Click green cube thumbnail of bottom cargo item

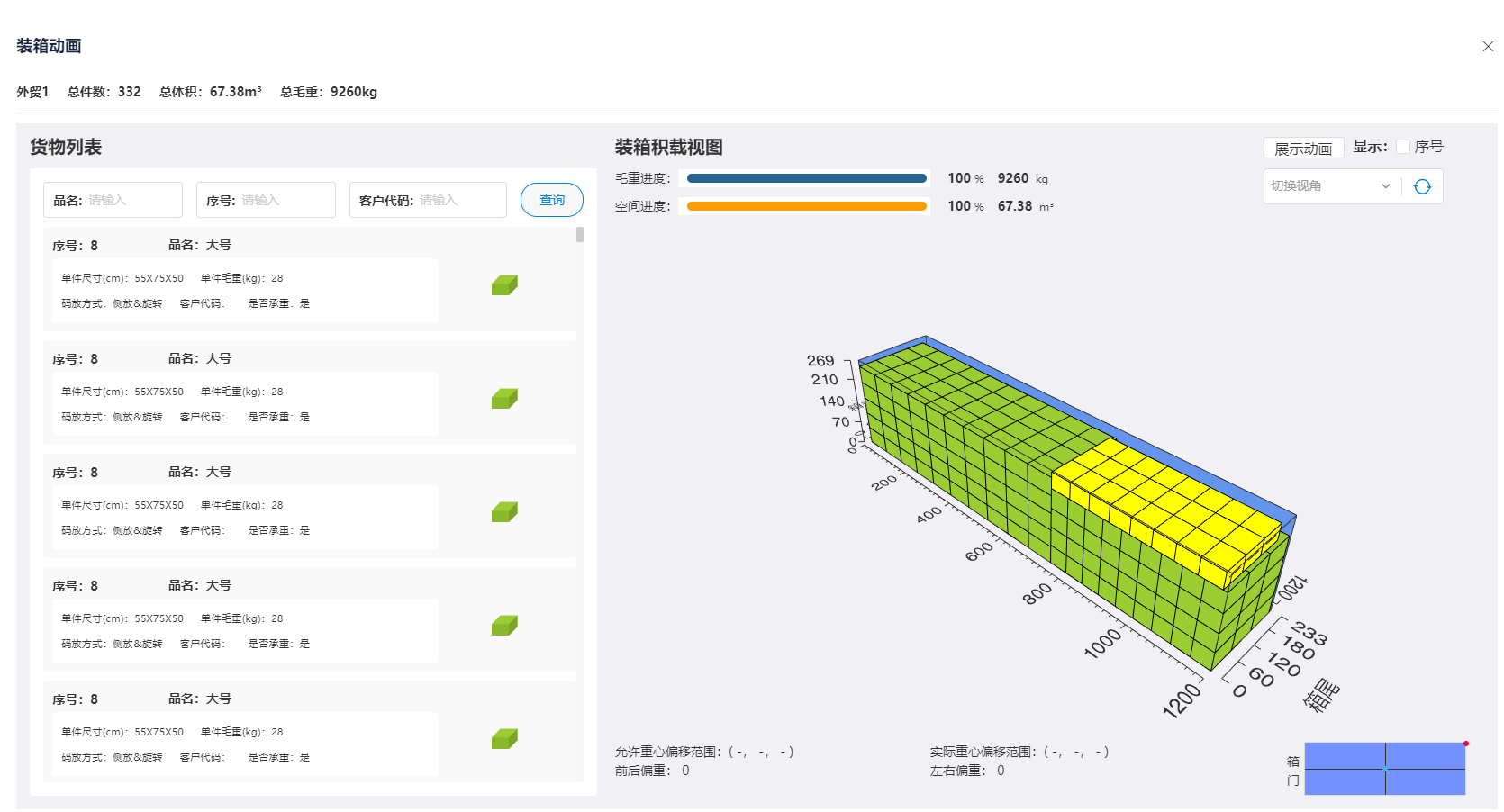click(504, 738)
